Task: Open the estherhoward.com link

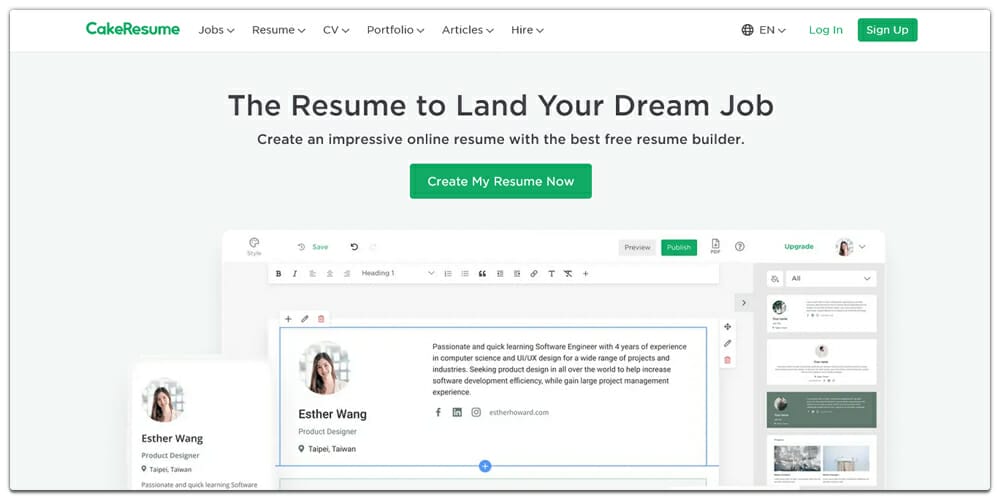Action: coord(518,413)
